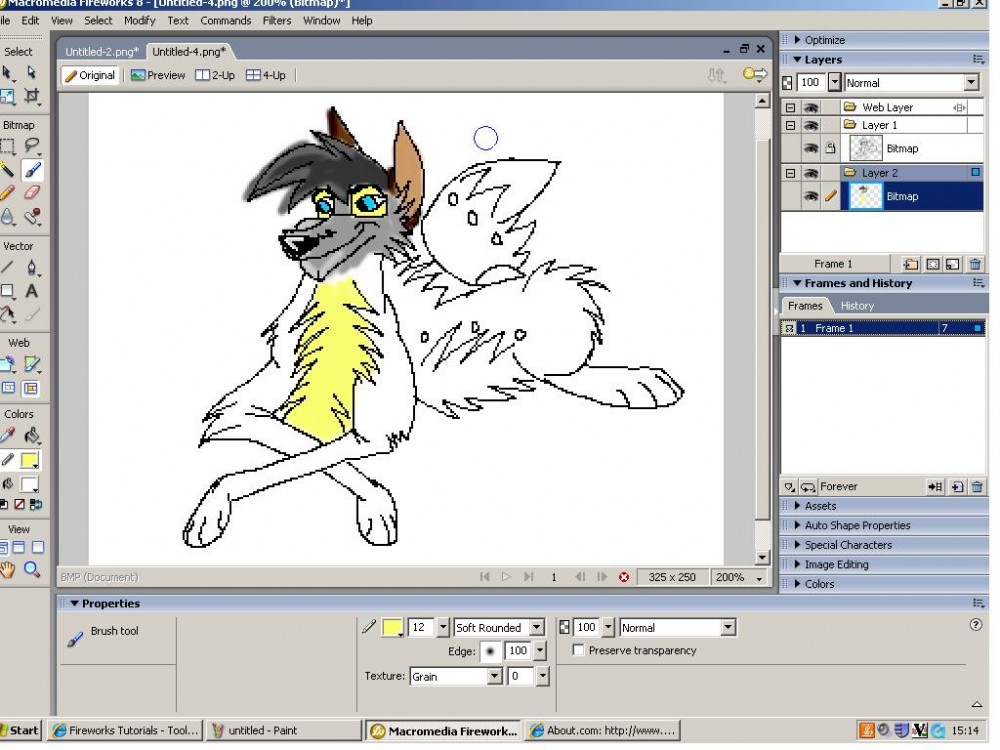This screenshot has width=1000, height=750.
Task: Click the Add Mask icon in Layers
Action: click(x=932, y=264)
